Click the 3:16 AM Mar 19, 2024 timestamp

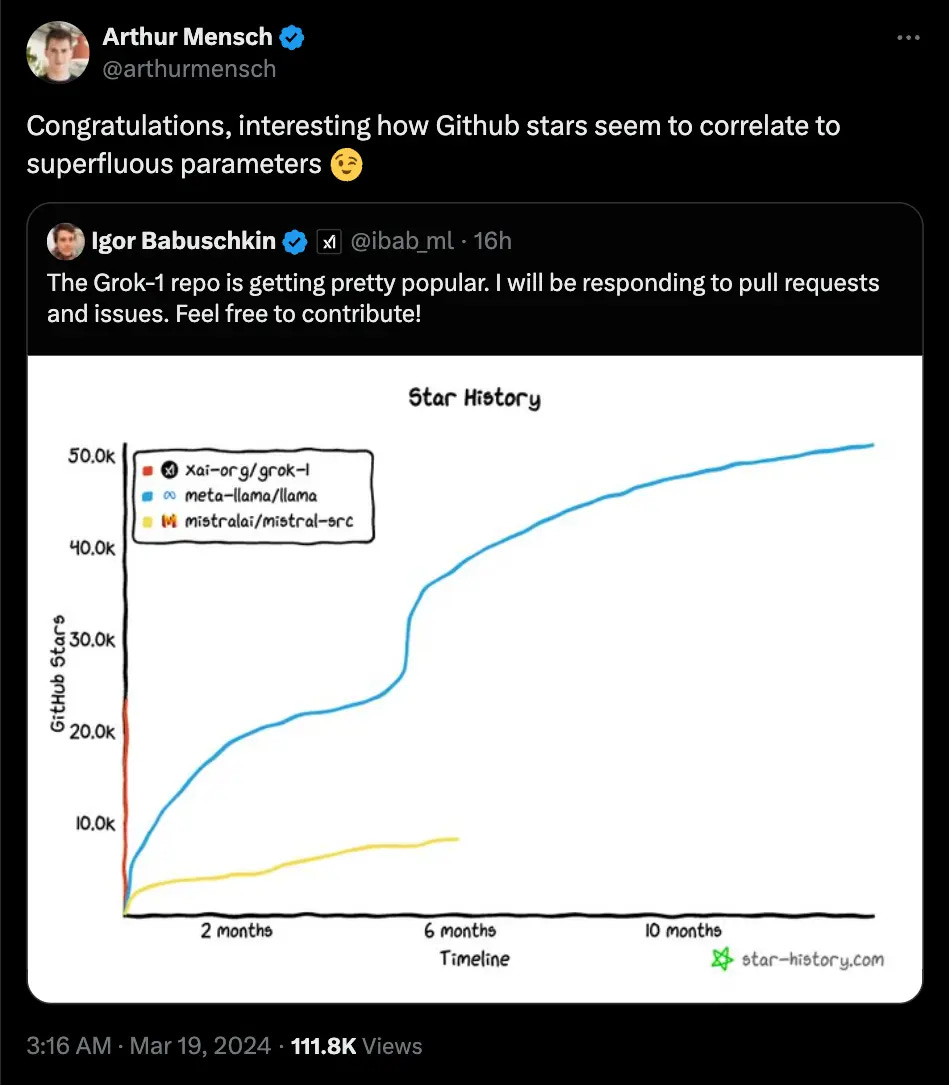tap(148, 1046)
